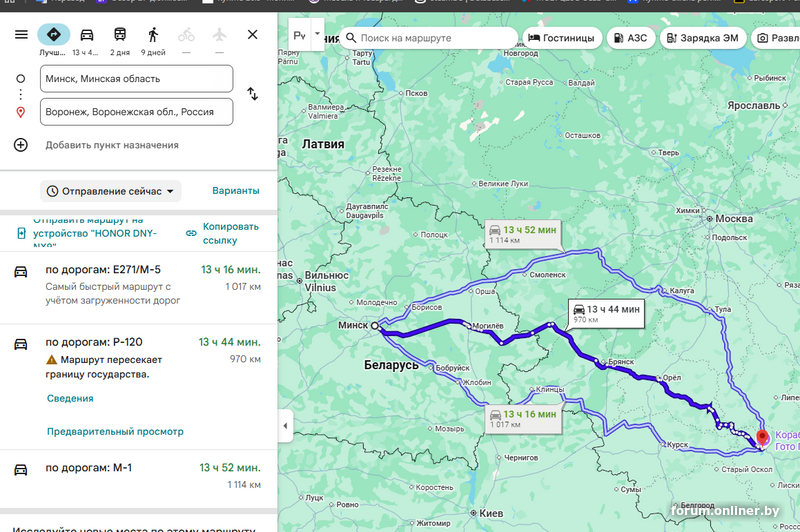
Task: Show 'Зарядка ЭМ' charging stations
Action: pyautogui.click(x=703, y=38)
